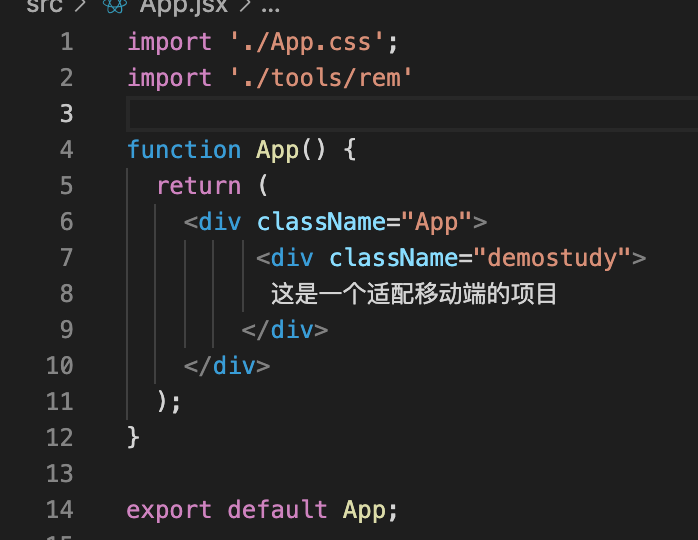
Task: Click the closing </div> on line 10
Action: pos(227,366)
